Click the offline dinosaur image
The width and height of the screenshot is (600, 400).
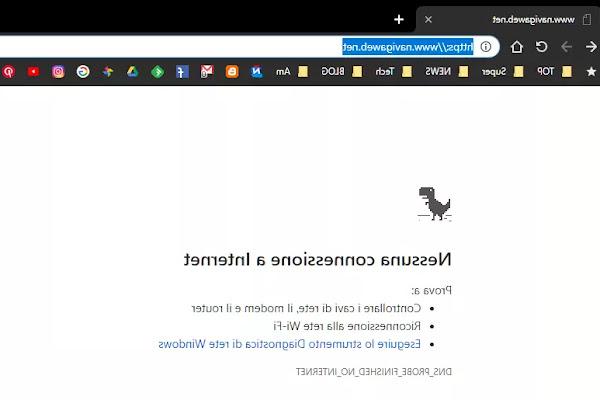click(x=435, y=204)
